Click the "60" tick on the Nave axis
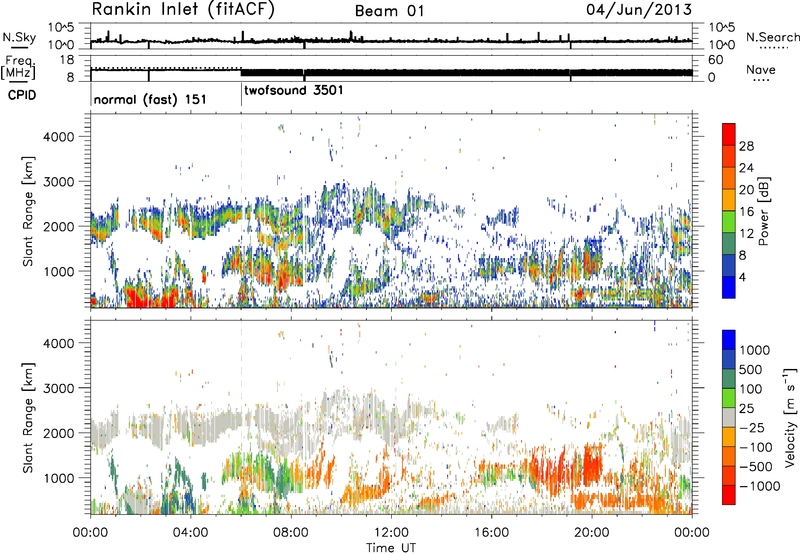This screenshot has height=554, width=800. (715, 60)
